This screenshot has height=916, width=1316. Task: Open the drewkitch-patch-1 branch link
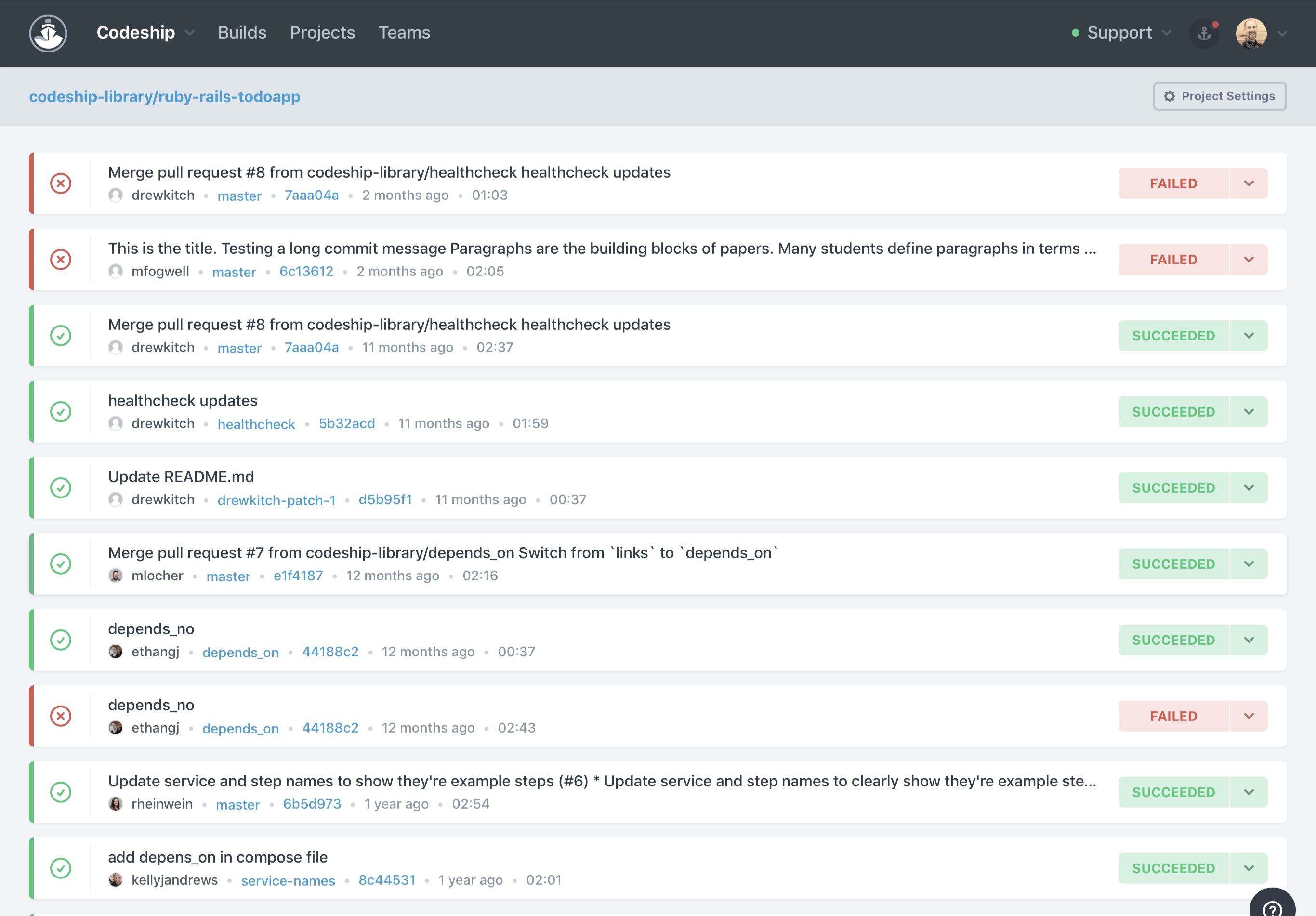[x=276, y=500]
